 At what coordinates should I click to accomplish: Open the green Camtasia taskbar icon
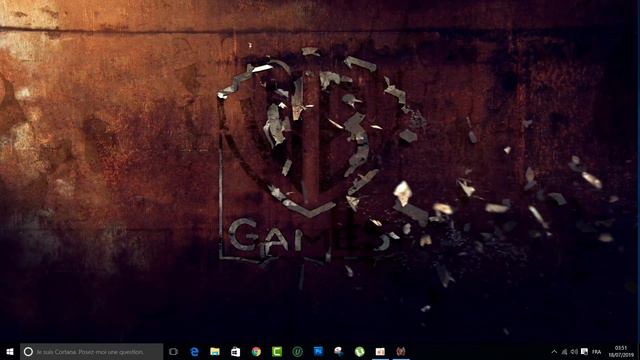pyautogui.click(x=277, y=351)
